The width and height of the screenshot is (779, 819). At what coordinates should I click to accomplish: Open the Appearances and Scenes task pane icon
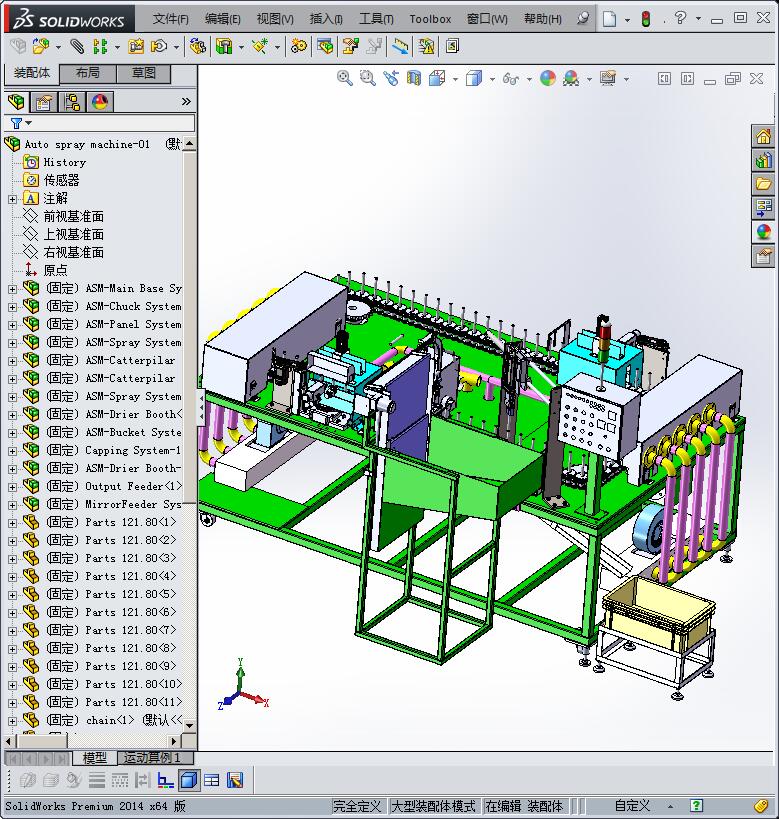(763, 232)
